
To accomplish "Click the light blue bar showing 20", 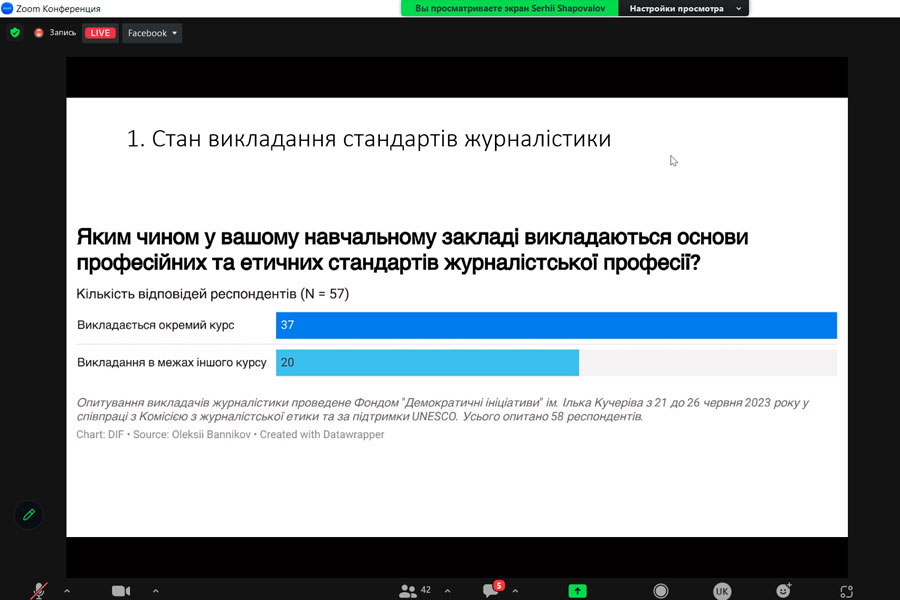I will [x=428, y=362].
